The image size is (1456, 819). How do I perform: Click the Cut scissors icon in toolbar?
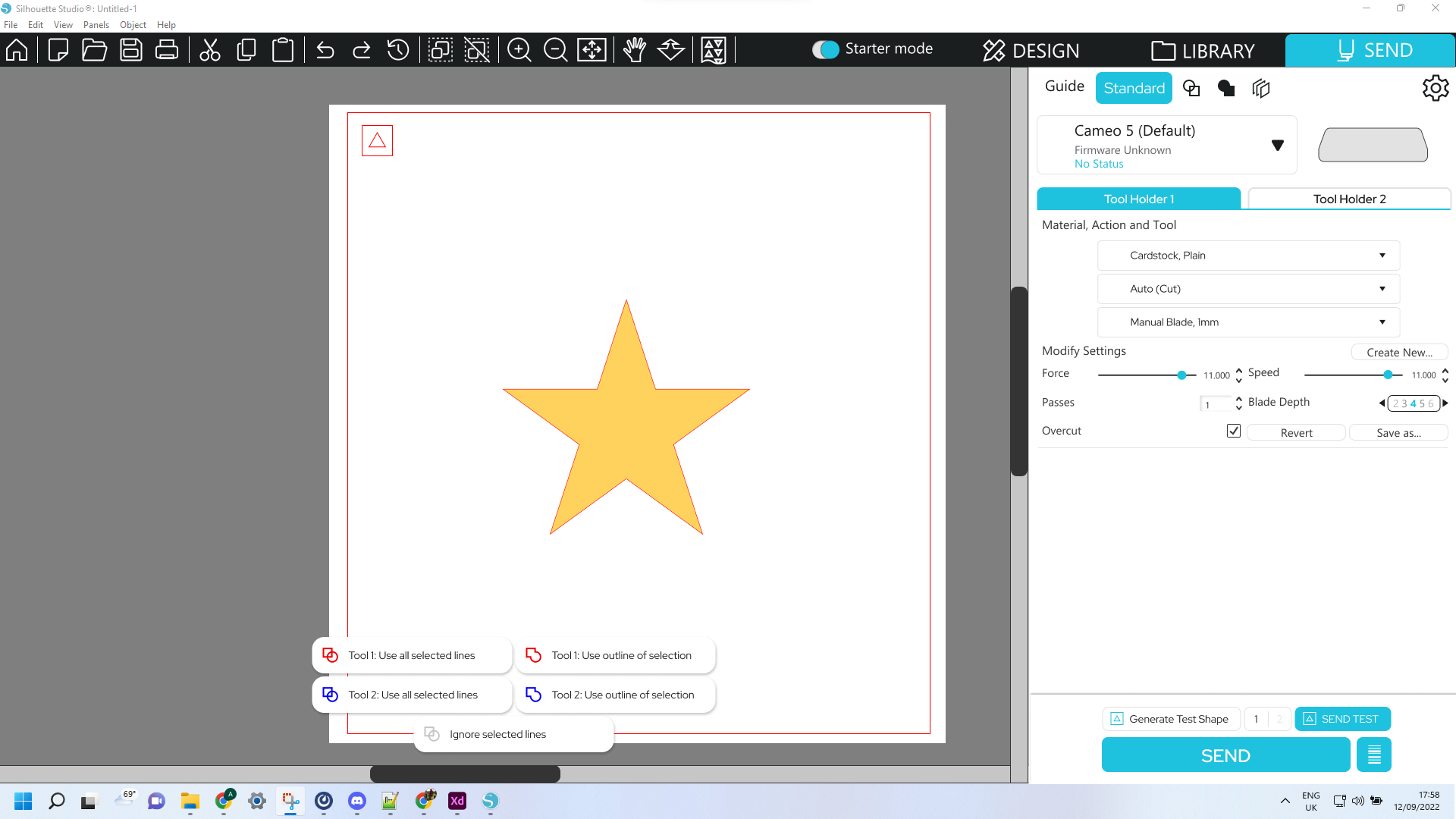point(210,50)
